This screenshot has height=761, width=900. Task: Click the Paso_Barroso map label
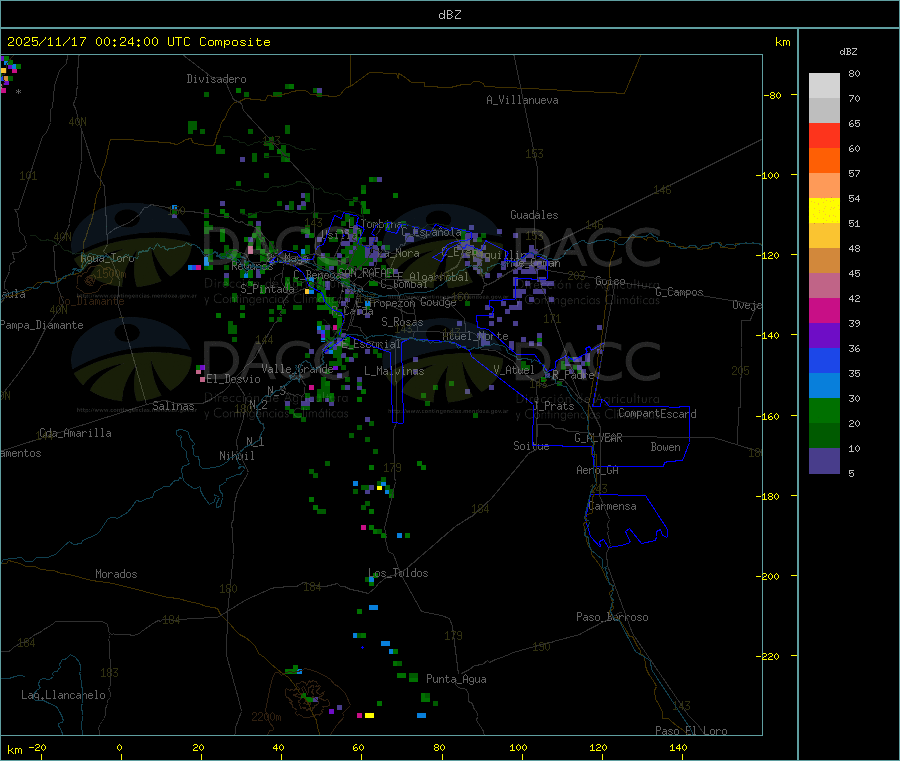coord(612,618)
